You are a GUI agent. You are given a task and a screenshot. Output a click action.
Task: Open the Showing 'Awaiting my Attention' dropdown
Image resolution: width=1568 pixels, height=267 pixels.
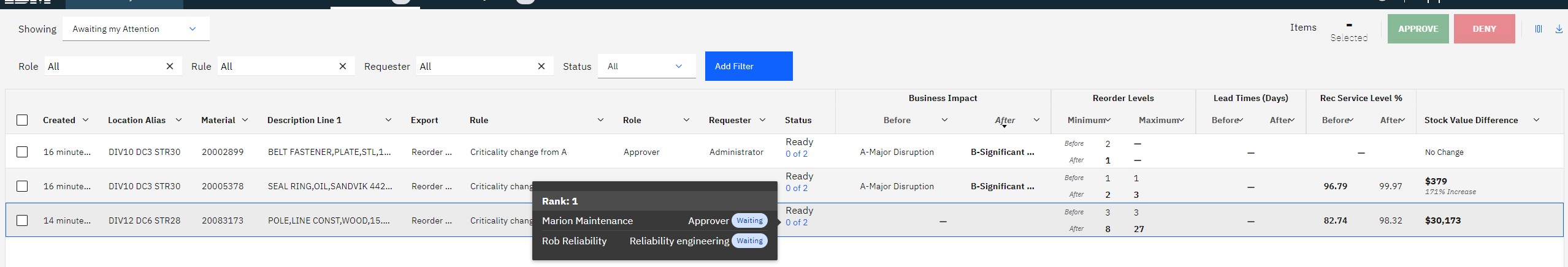pyautogui.click(x=136, y=29)
